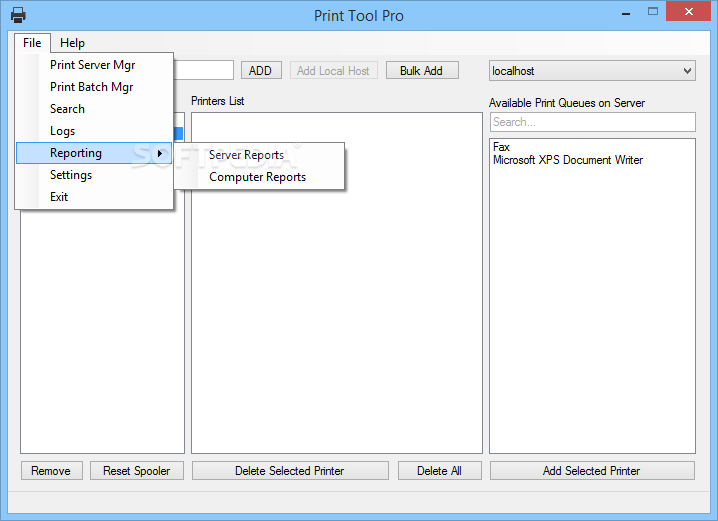Close the Print Tool Pro window

pyautogui.click(x=688, y=11)
